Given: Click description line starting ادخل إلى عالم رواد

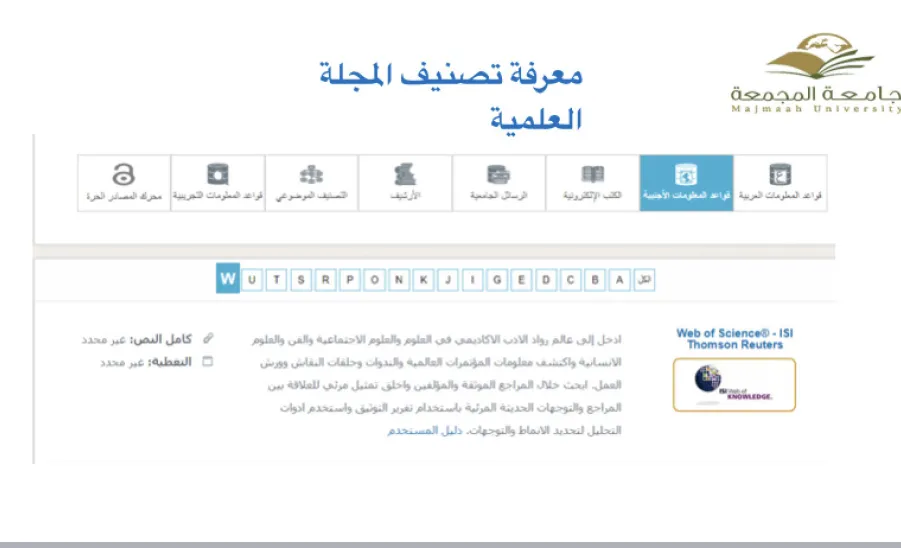Looking at the screenshot, I should coord(437,339).
